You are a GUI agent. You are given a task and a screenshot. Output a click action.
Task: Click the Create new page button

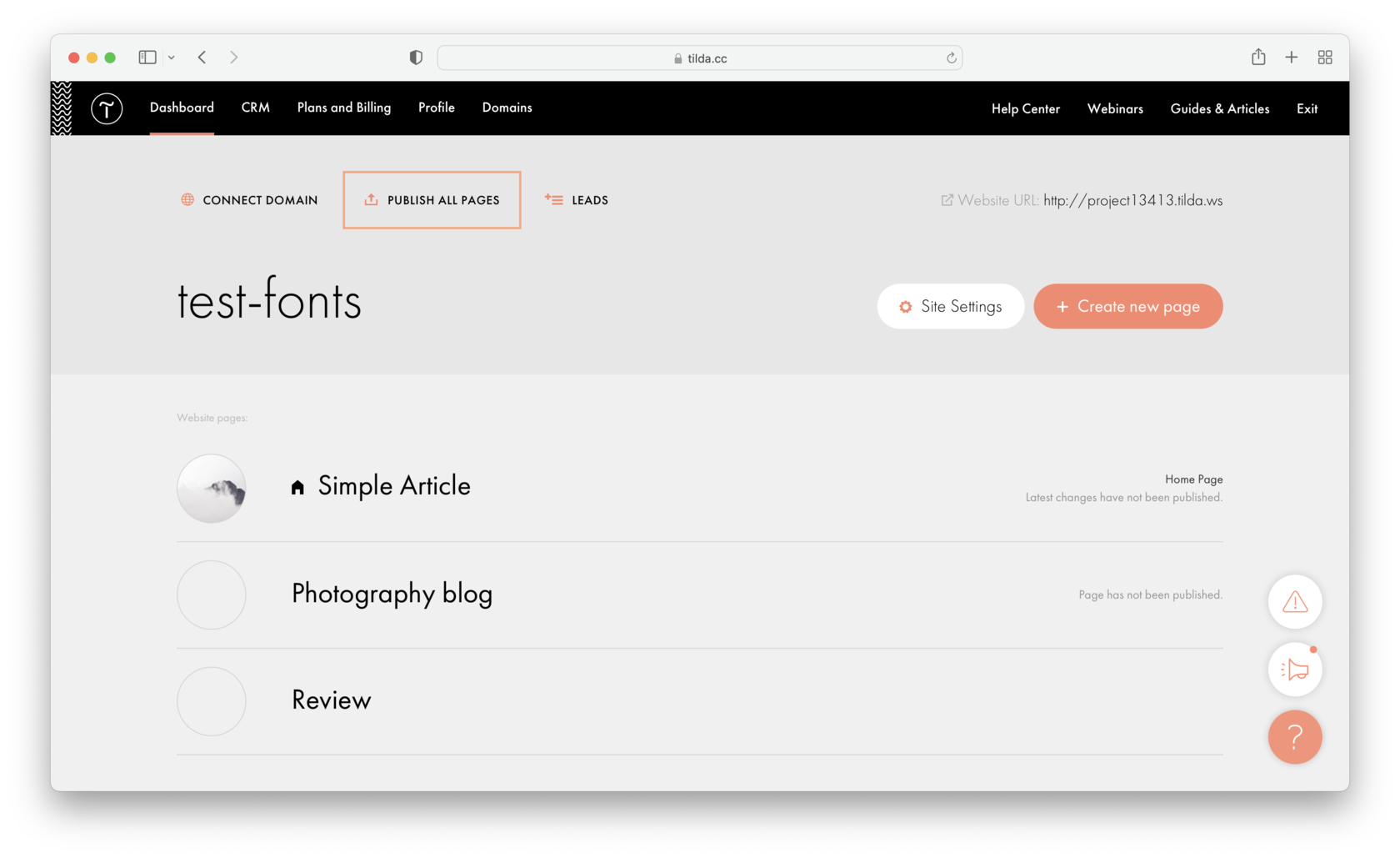coord(1127,306)
